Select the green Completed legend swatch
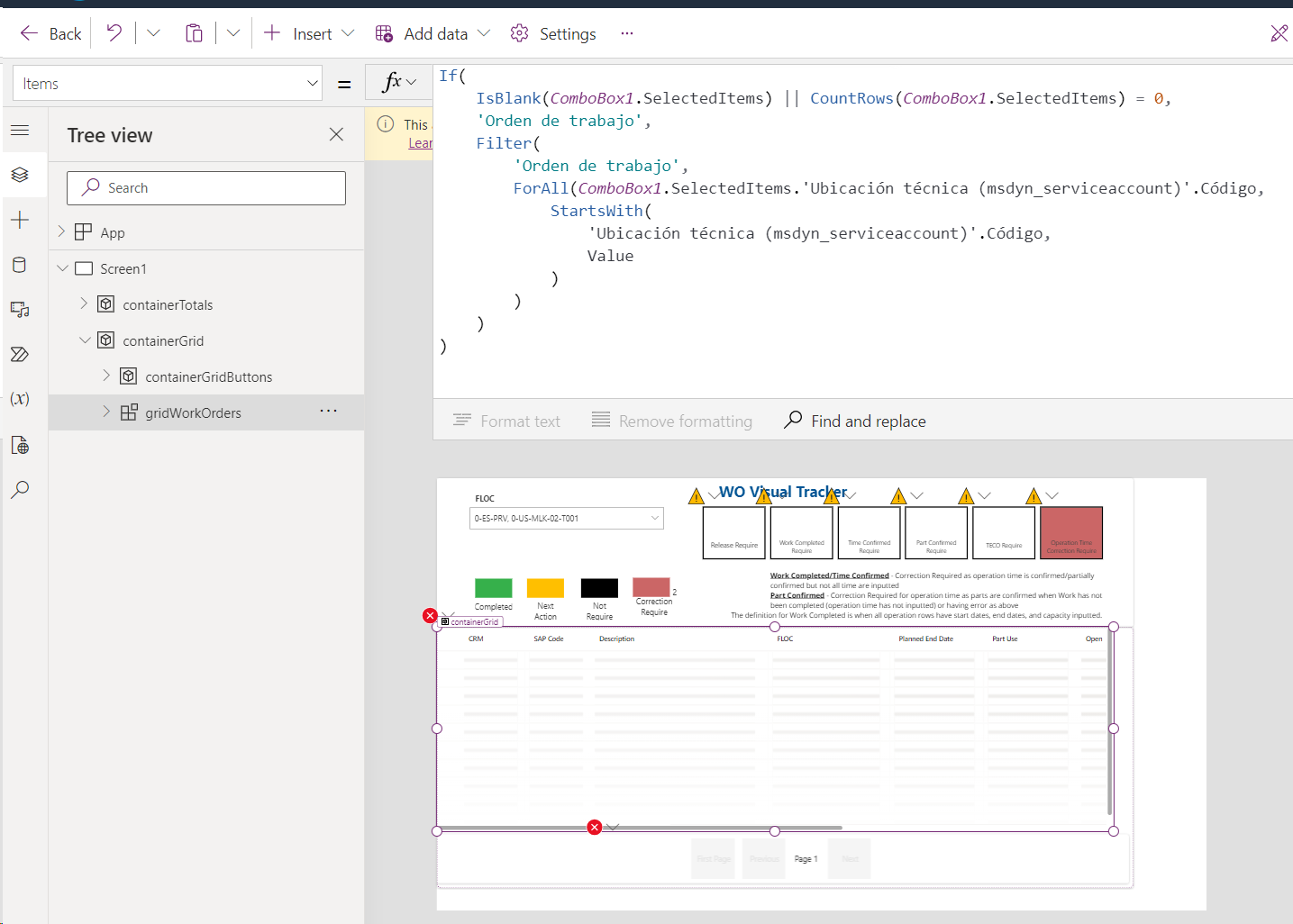The width and height of the screenshot is (1293, 924). point(493,587)
